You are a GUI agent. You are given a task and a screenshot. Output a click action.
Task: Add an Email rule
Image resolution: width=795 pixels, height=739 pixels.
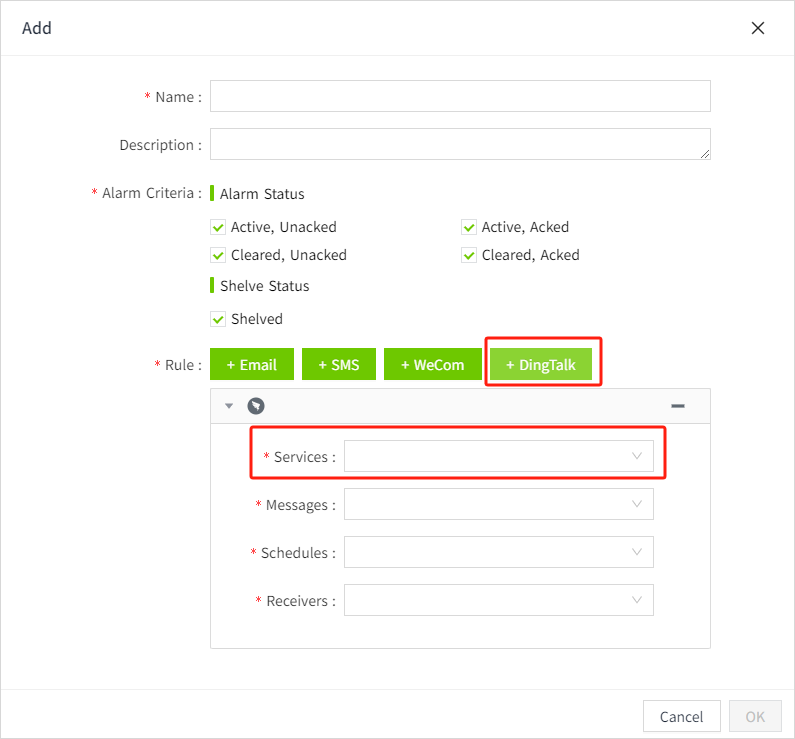tap(252, 365)
